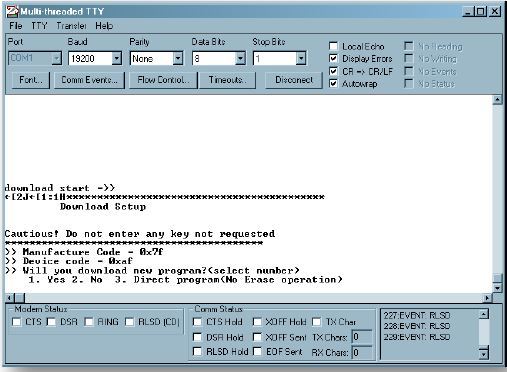Viewport: 507px width, 372px height.
Task: Toggle the CR => CR/LF checkbox
Action: click(x=333, y=71)
